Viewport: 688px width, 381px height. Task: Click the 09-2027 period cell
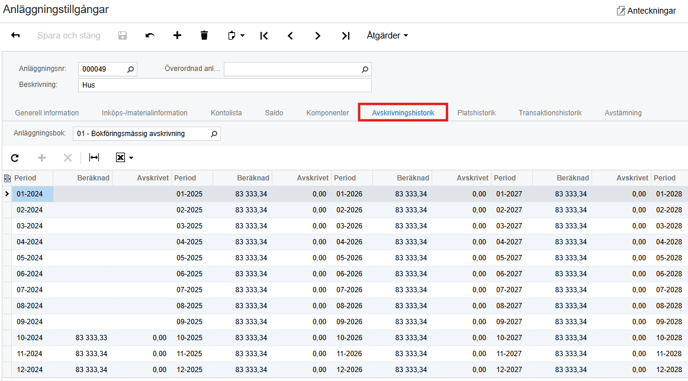pos(512,322)
